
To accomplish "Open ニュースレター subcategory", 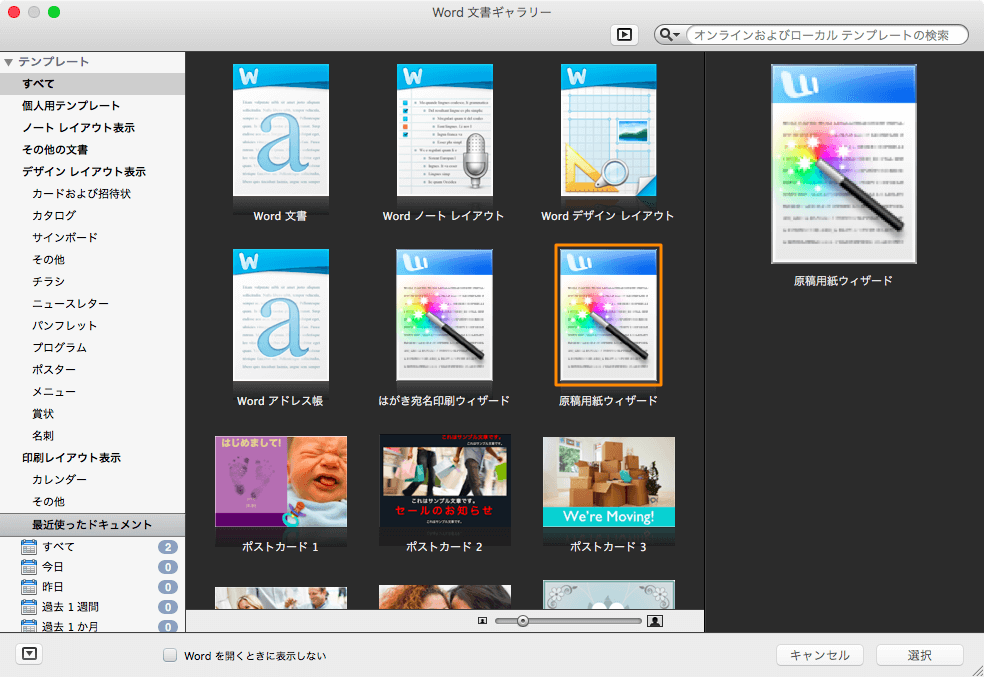I will click(92, 303).
